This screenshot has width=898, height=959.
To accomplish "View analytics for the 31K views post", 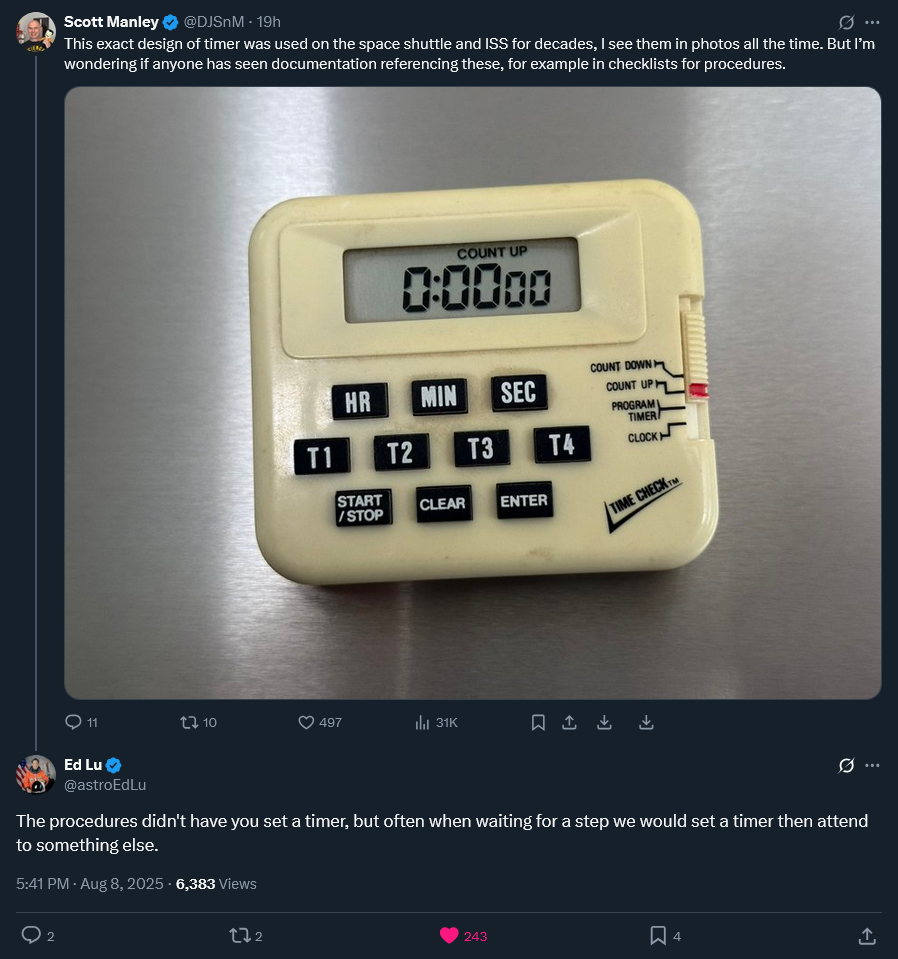I will pyautogui.click(x=422, y=722).
